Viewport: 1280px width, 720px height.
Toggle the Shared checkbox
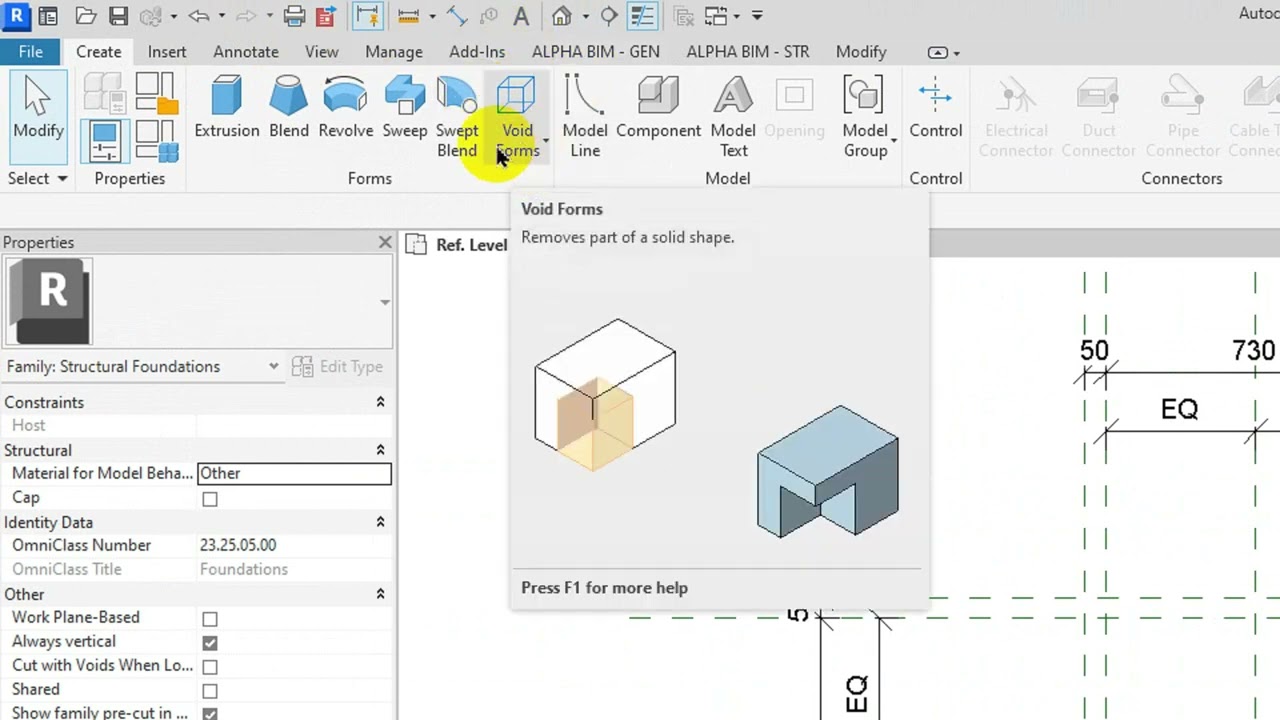coord(210,691)
